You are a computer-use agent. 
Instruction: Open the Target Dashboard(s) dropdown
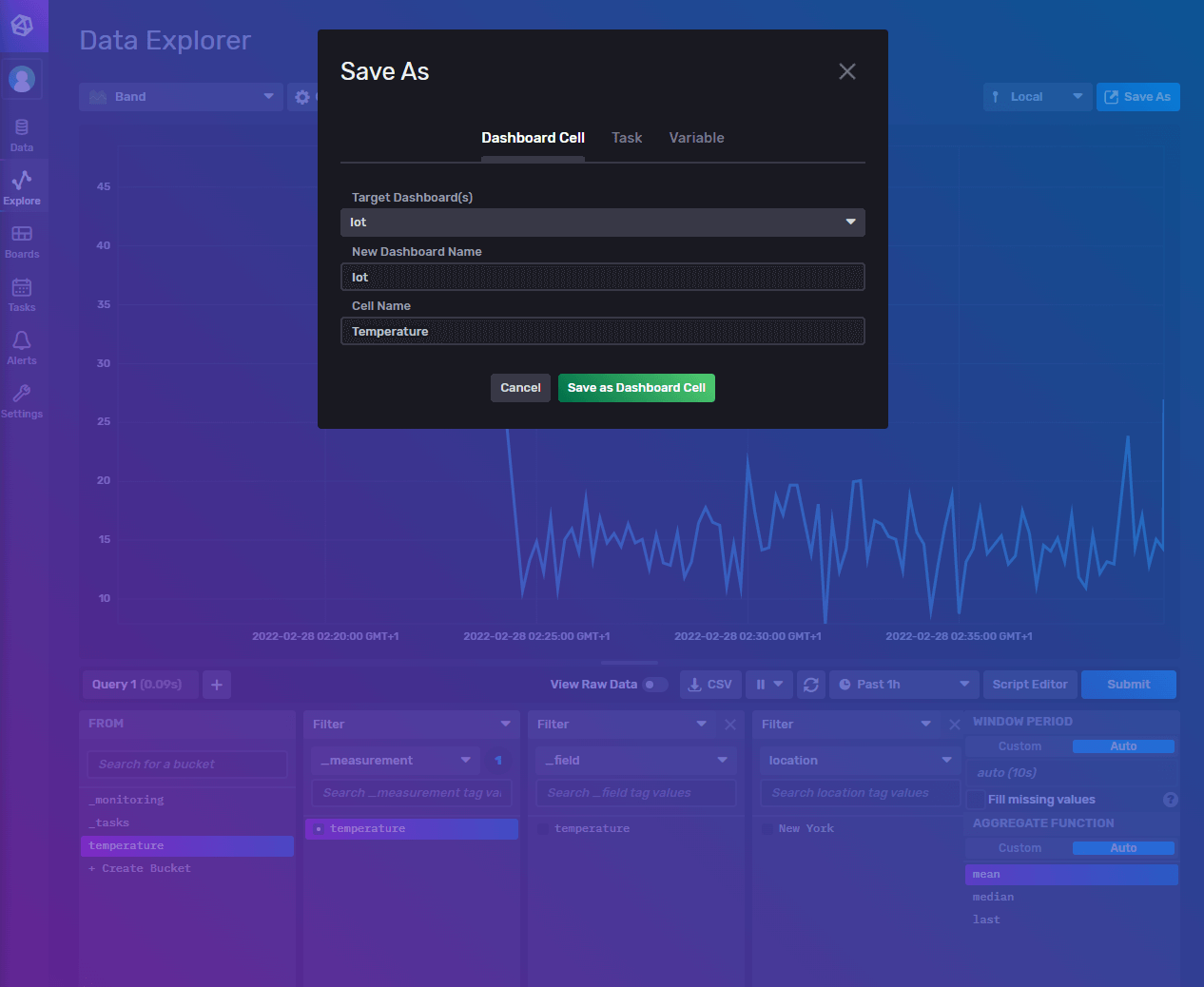coord(602,222)
